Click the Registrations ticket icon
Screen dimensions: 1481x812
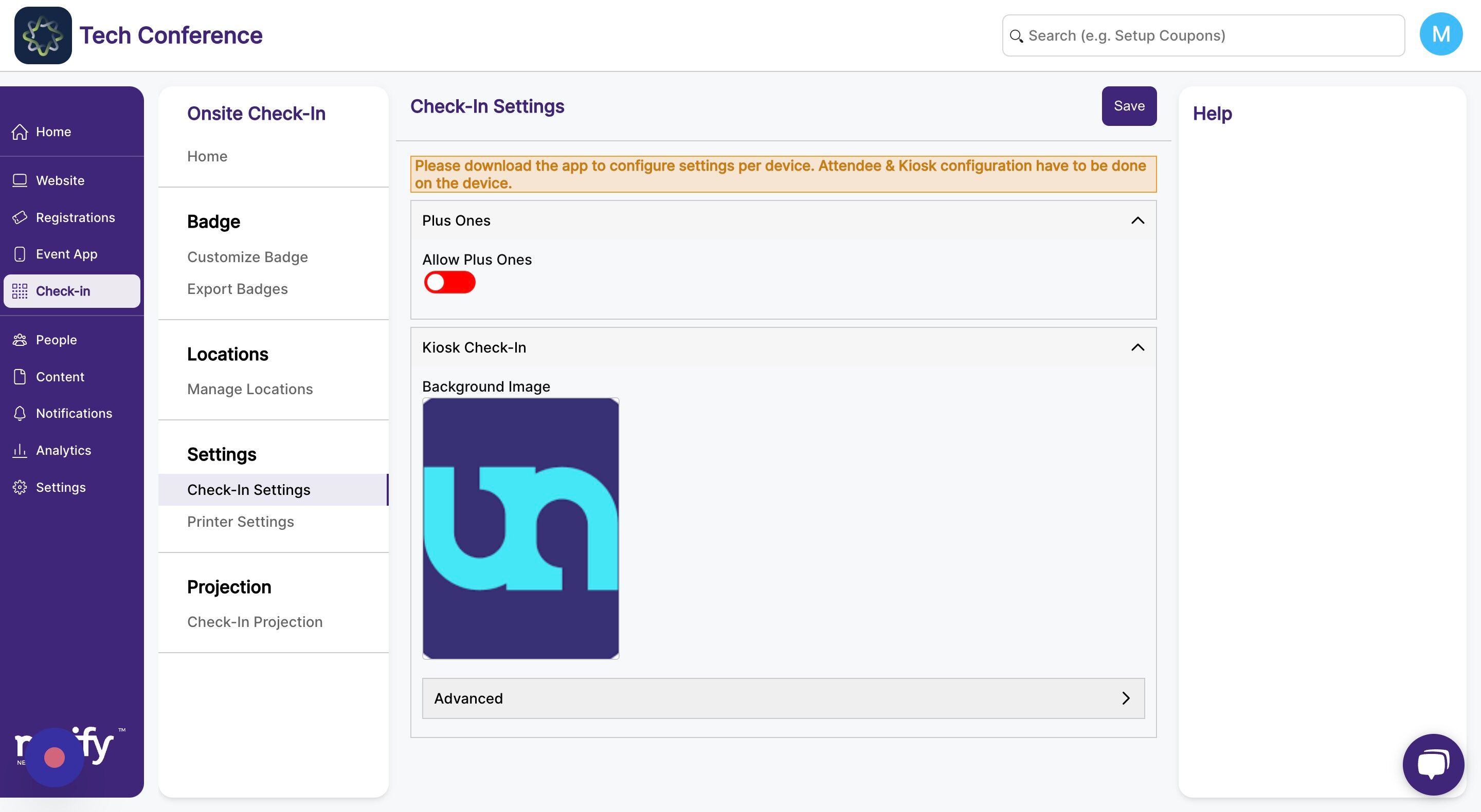point(20,217)
